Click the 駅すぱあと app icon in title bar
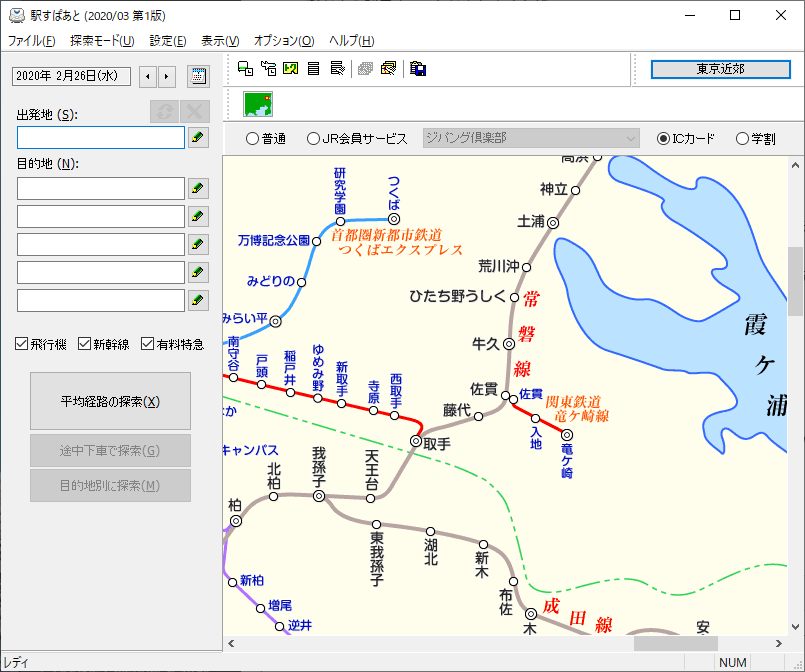The width and height of the screenshot is (805, 672). click(x=17, y=15)
